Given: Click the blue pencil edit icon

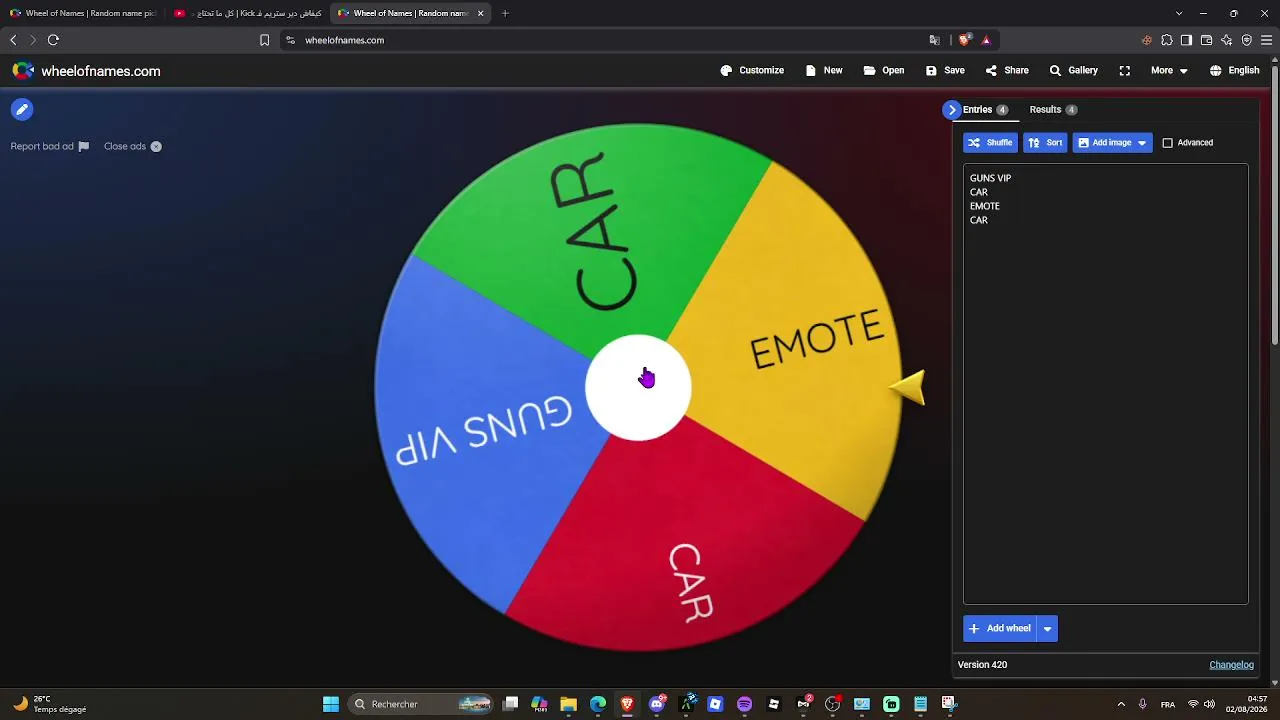Looking at the screenshot, I should [22, 110].
